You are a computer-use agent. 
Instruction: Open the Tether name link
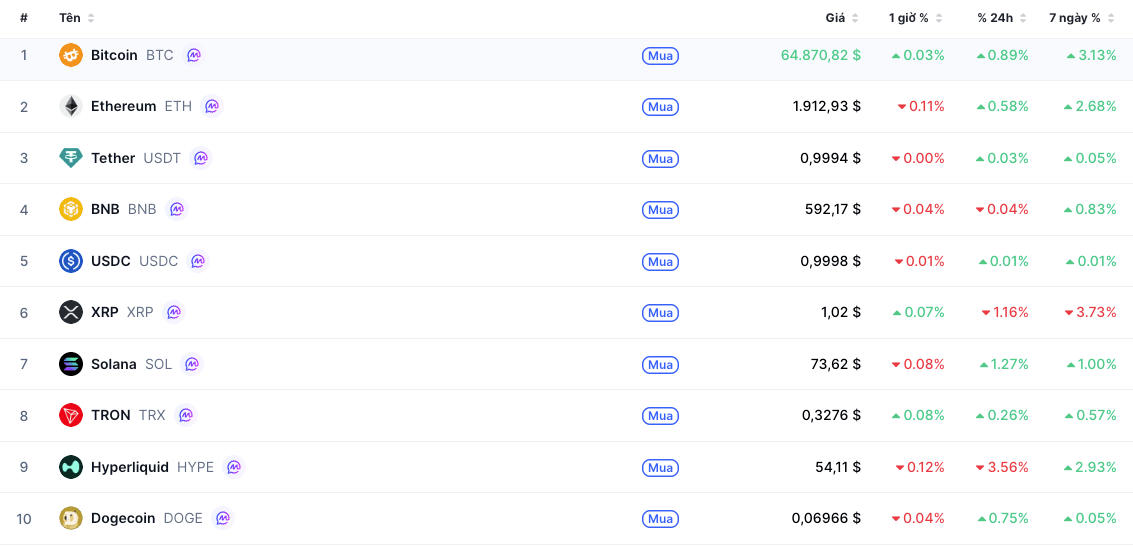coord(113,157)
